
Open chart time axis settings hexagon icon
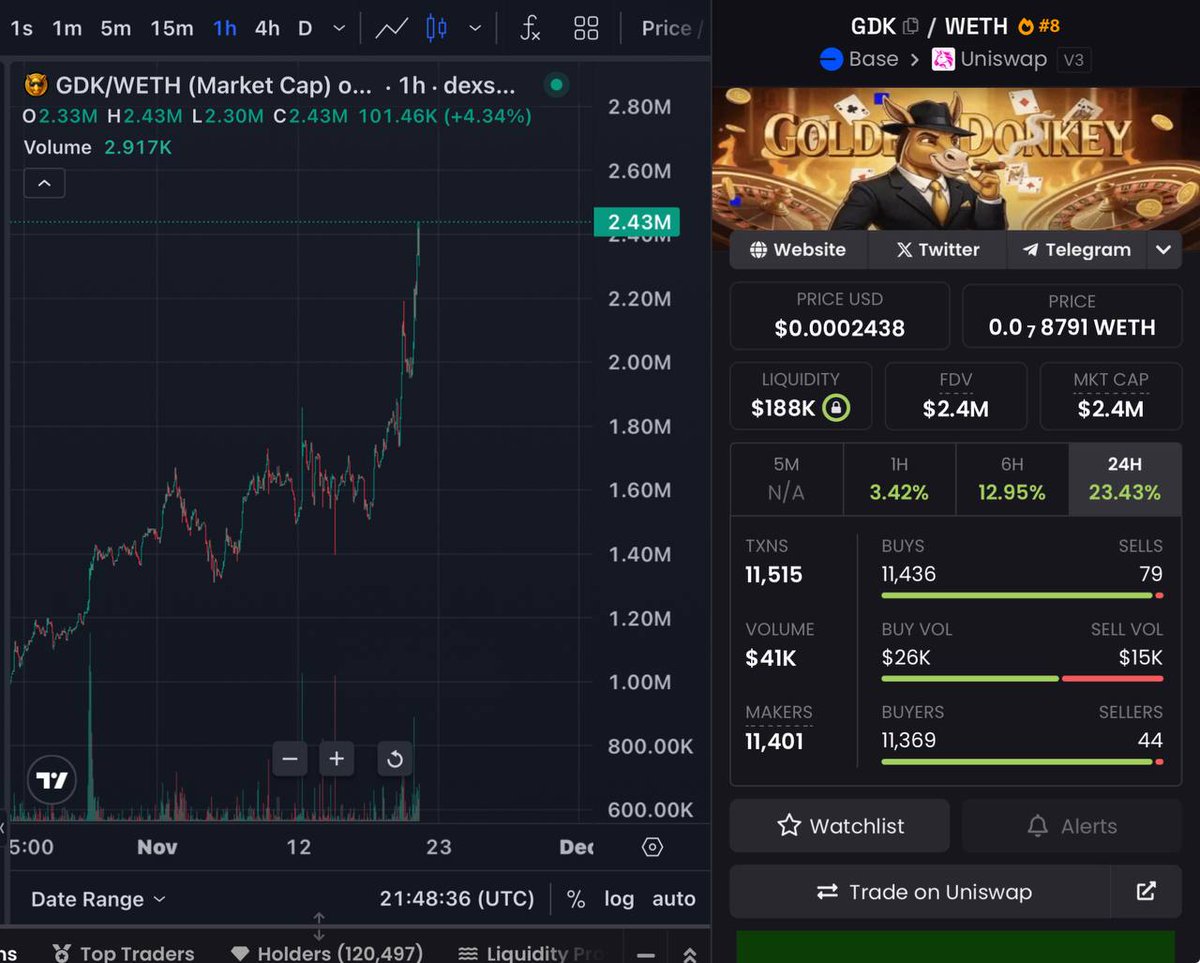click(652, 847)
